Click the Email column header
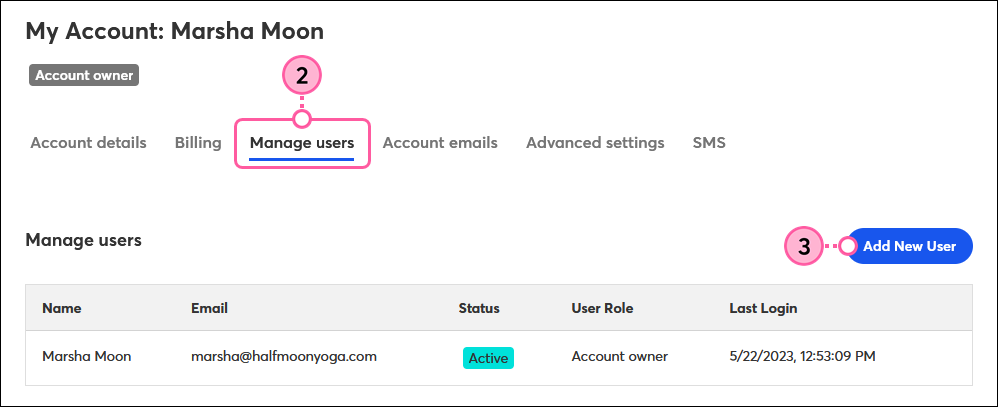 coord(209,308)
